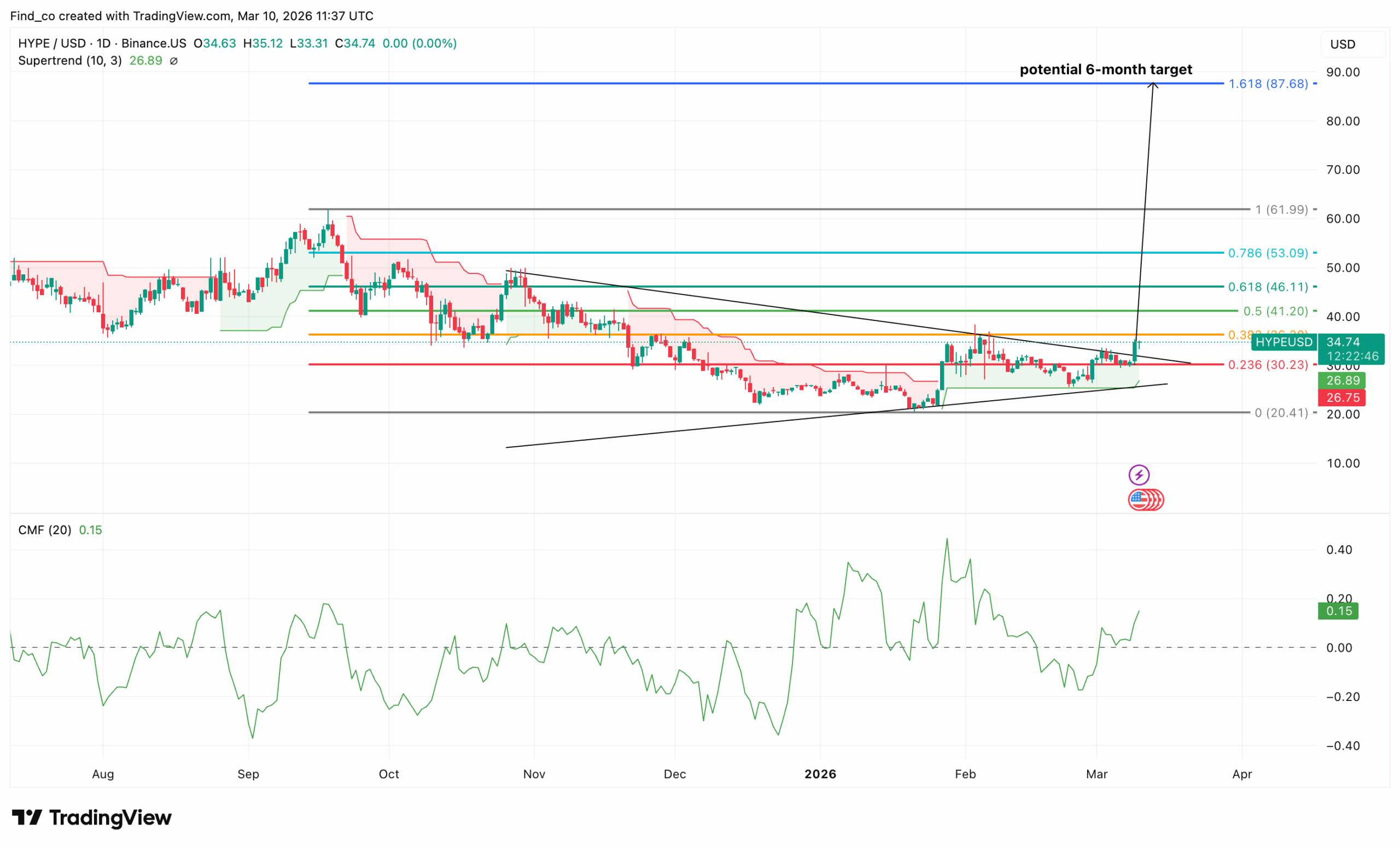Viewport: 1400px width, 848px height.
Task: Click the 0 (20.41) Fibonacci label
Action: click(1281, 413)
